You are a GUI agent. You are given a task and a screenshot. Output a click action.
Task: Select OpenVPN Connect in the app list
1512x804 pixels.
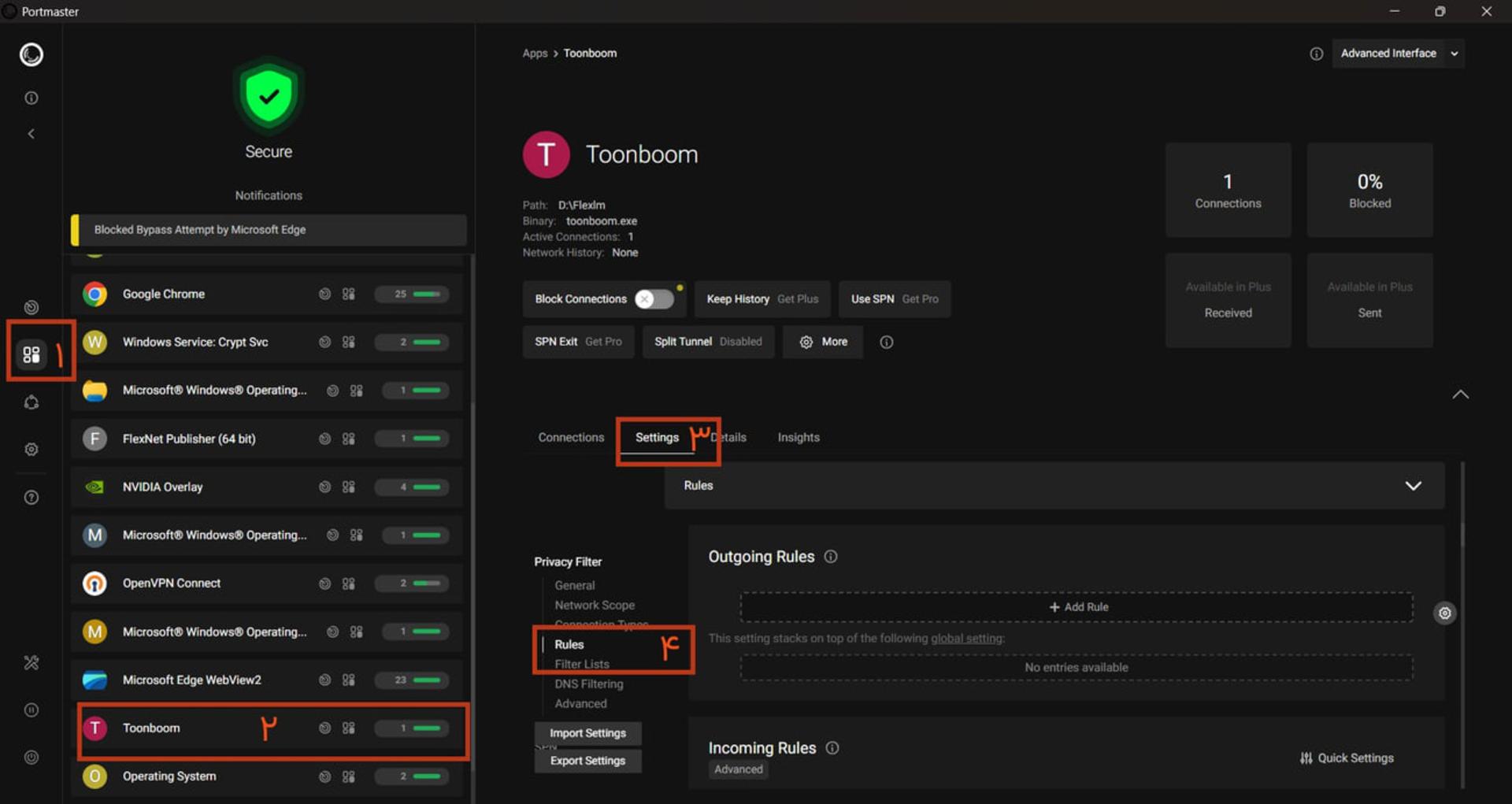click(267, 584)
